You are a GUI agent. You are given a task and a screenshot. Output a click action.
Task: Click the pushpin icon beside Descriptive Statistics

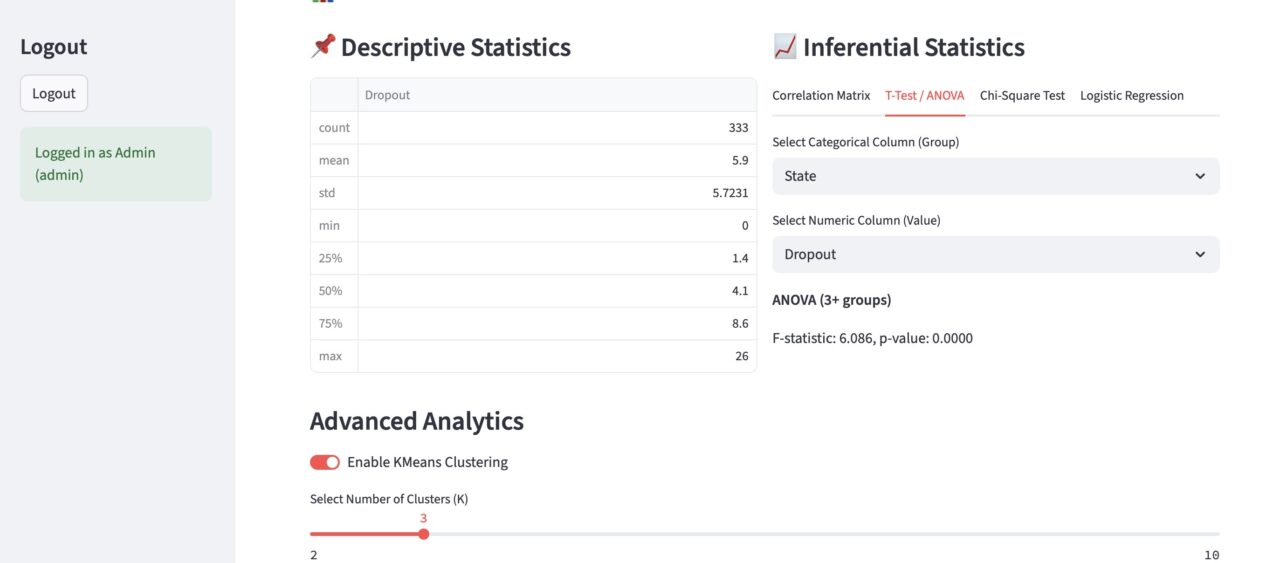[x=323, y=47]
